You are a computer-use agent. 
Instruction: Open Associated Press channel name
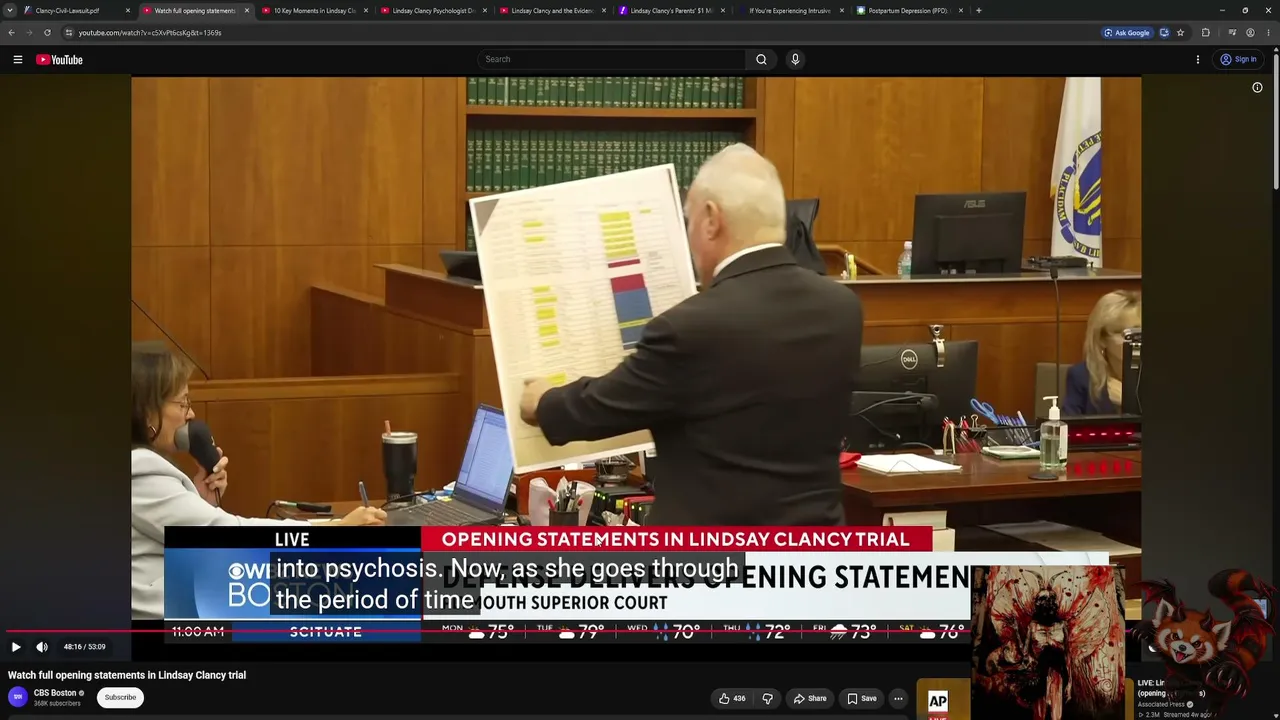(1160, 704)
